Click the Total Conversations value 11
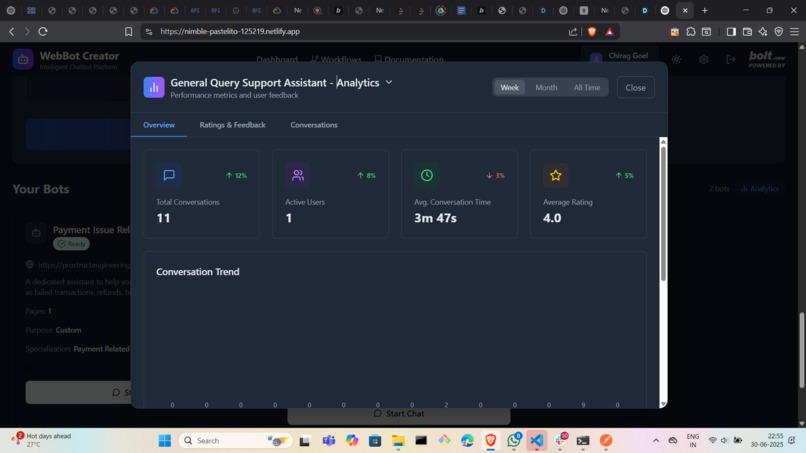Screen dimensions: 806x453 coord(163,218)
